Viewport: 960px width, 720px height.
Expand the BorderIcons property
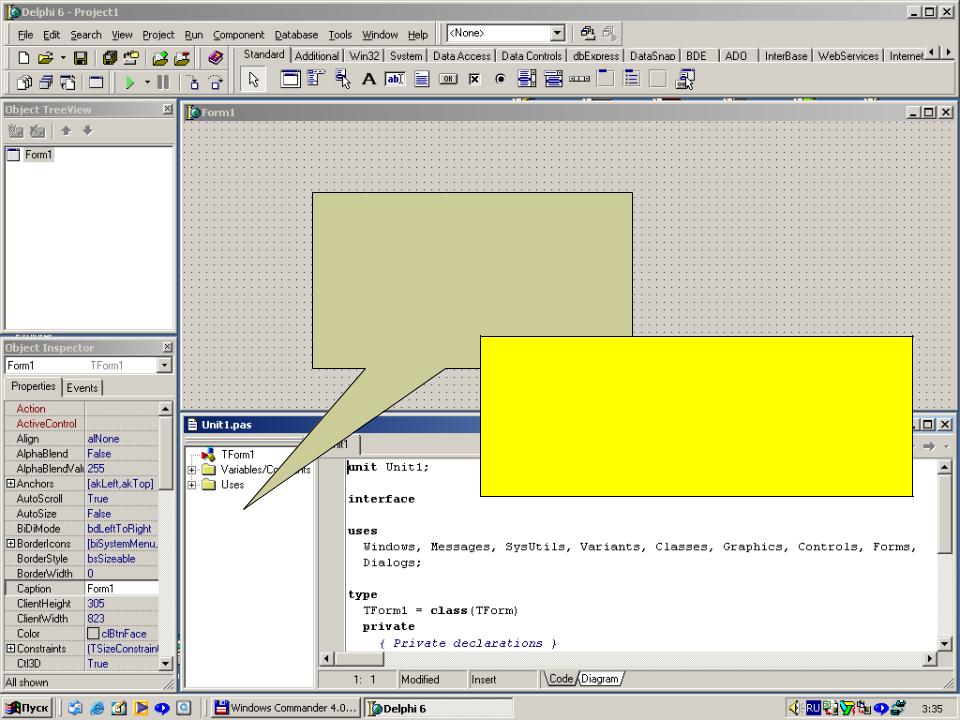coord(10,544)
